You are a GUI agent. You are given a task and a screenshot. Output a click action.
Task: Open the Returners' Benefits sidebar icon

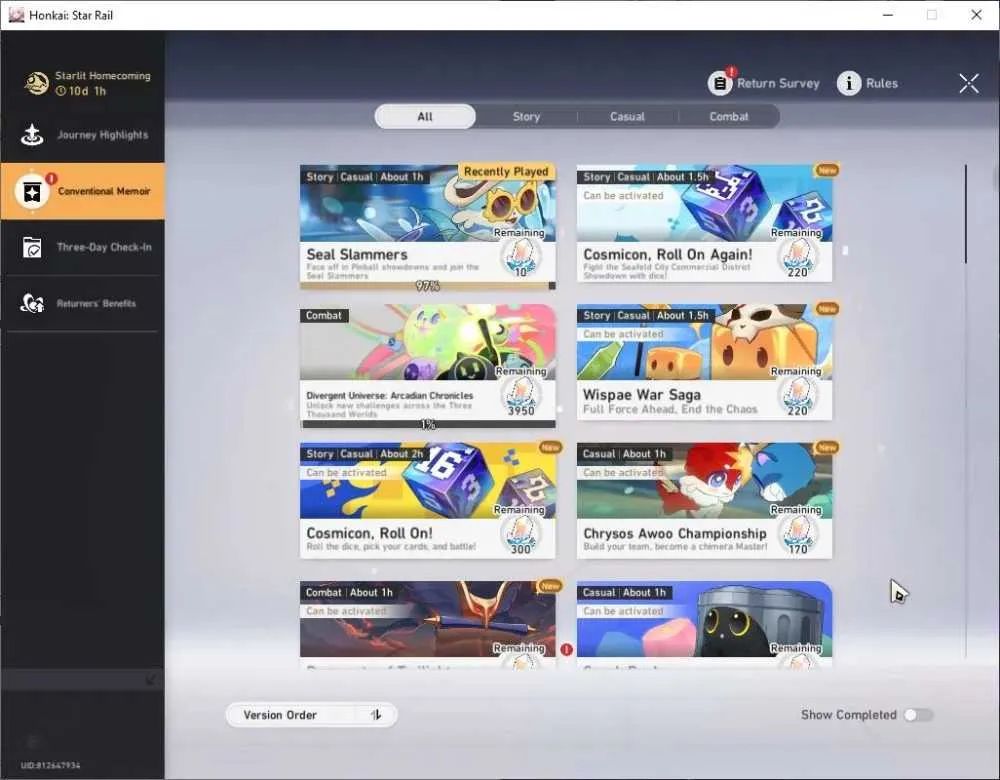[x=32, y=303]
